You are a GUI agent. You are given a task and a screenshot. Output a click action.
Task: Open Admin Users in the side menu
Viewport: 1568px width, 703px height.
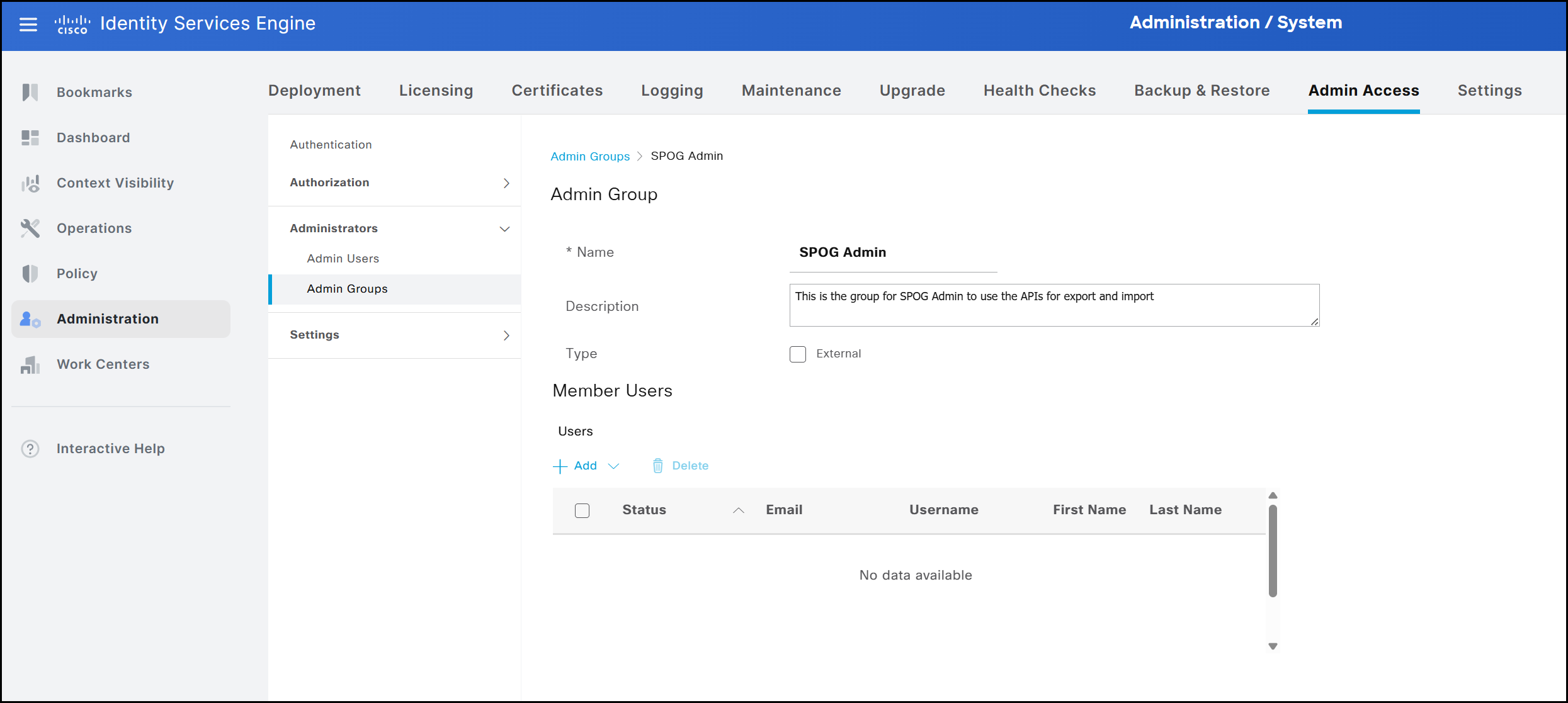343,259
